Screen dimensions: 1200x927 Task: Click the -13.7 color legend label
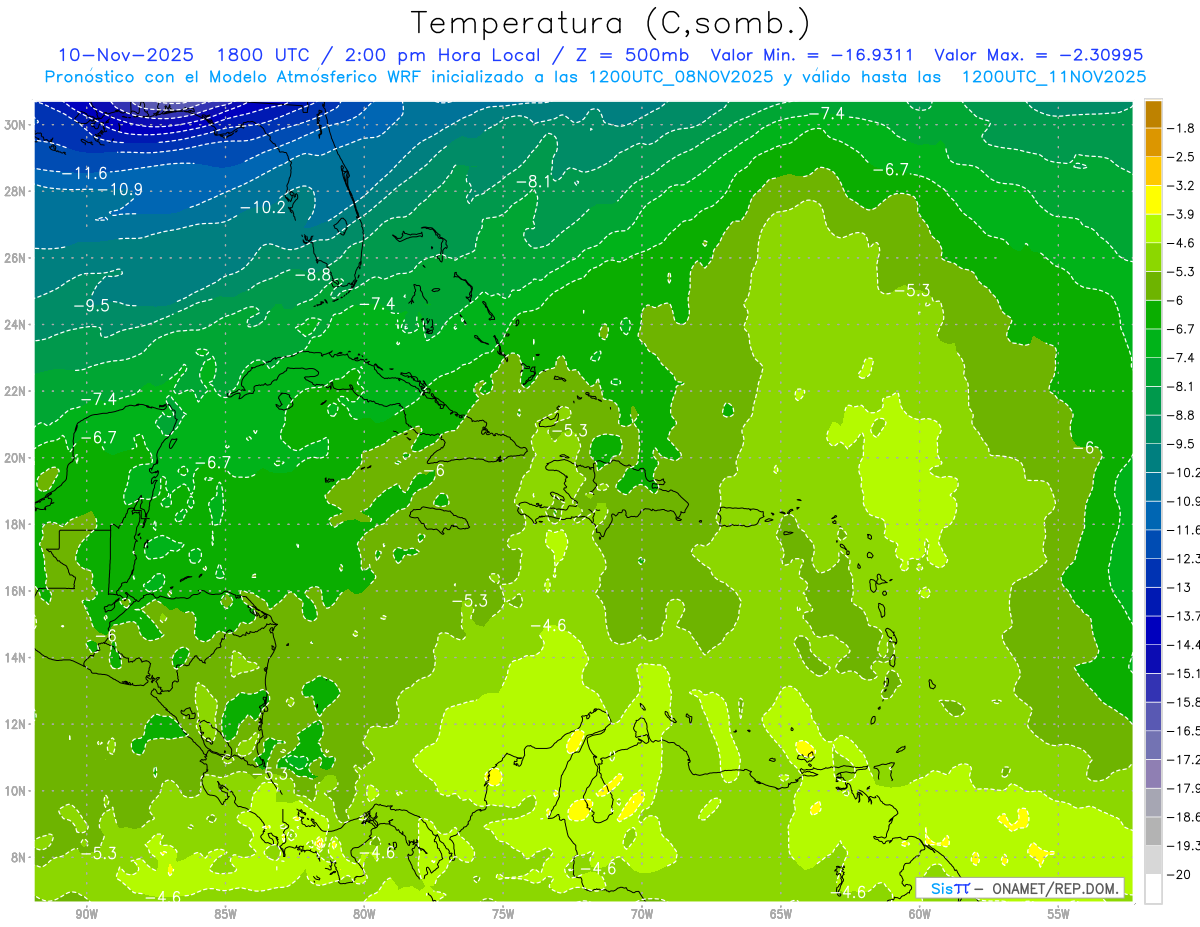point(1184,616)
